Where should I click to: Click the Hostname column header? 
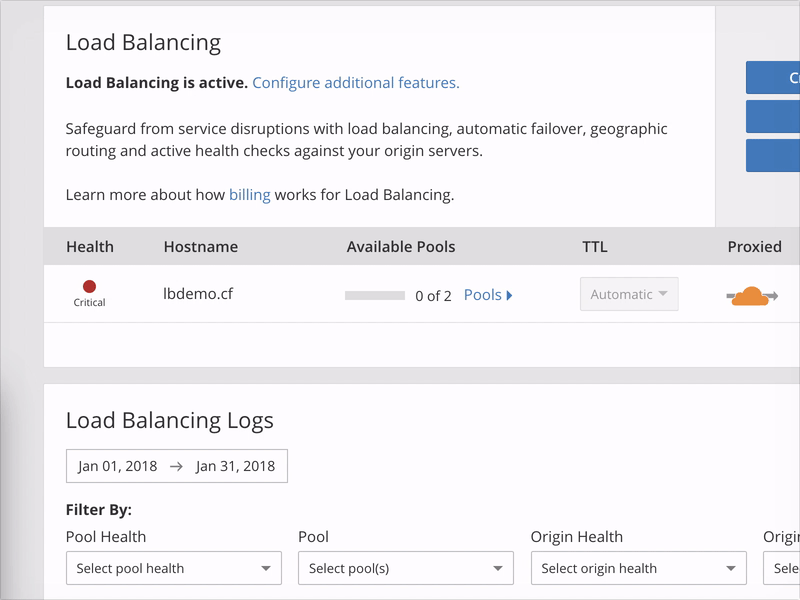coord(201,246)
